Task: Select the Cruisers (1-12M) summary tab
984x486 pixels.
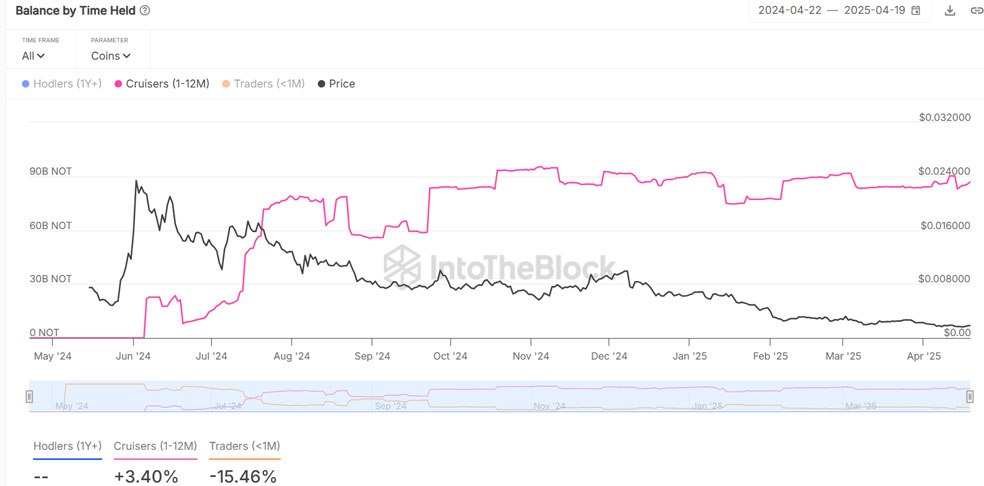Action: pyautogui.click(x=155, y=446)
